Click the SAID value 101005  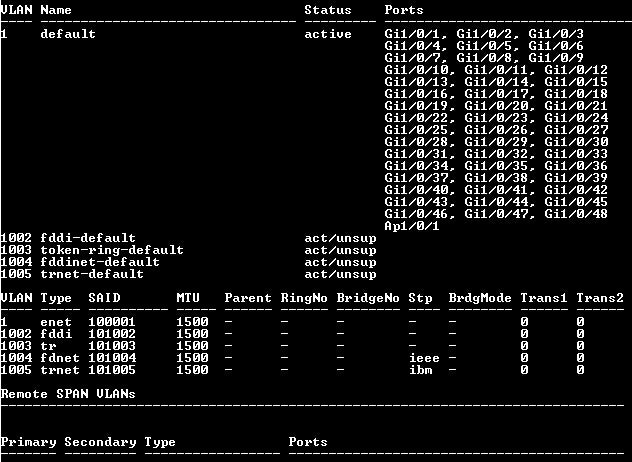[x=112, y=370]
